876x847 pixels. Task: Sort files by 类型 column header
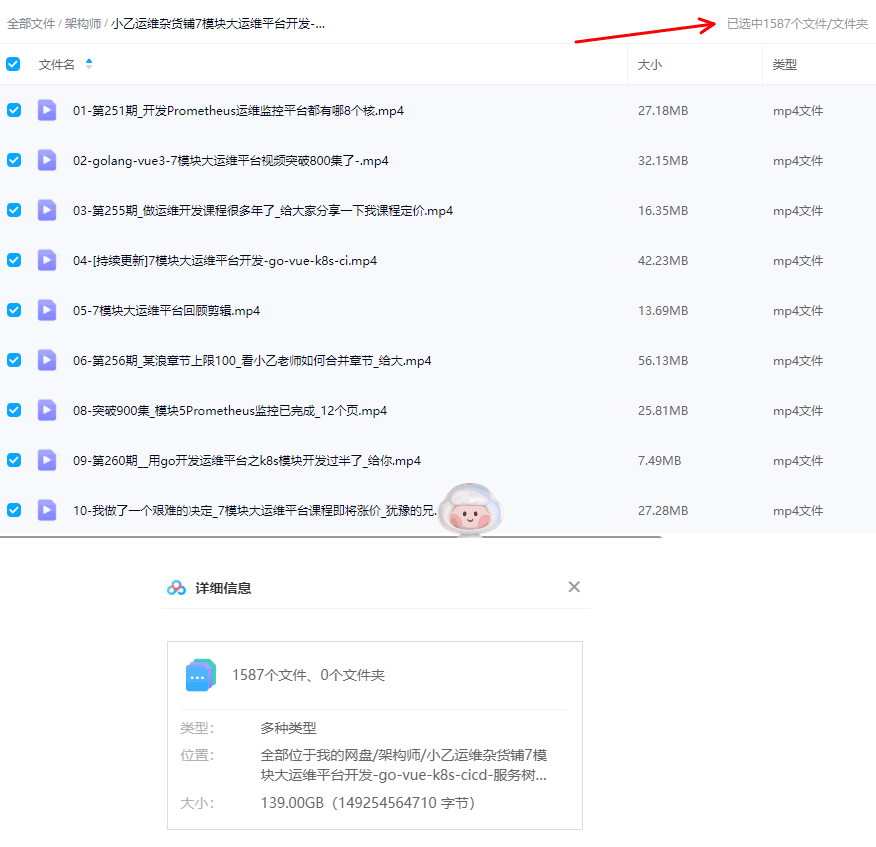[785, 64]
